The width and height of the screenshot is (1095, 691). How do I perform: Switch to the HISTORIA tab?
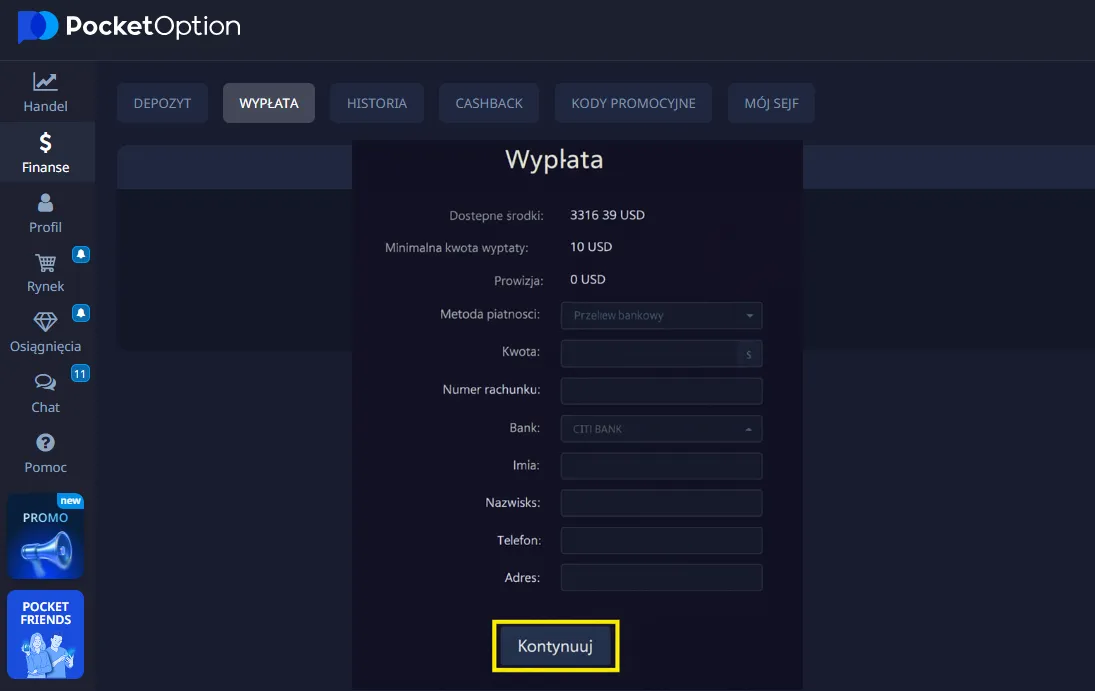point(377,103)
